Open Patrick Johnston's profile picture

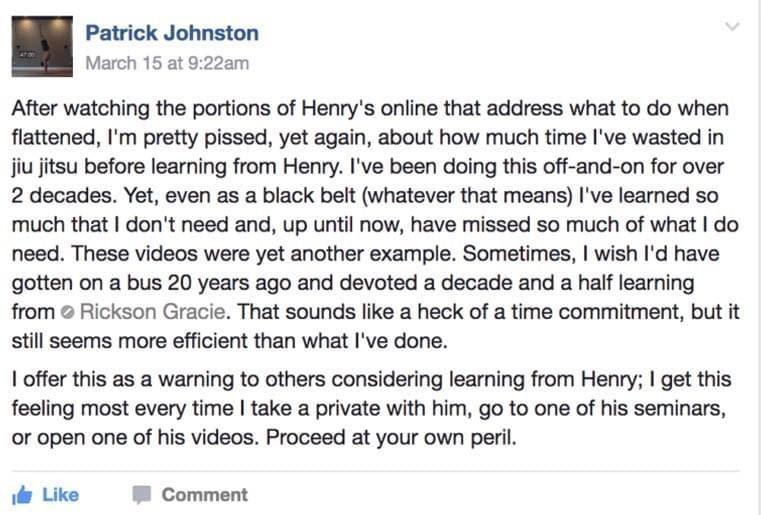42,47
